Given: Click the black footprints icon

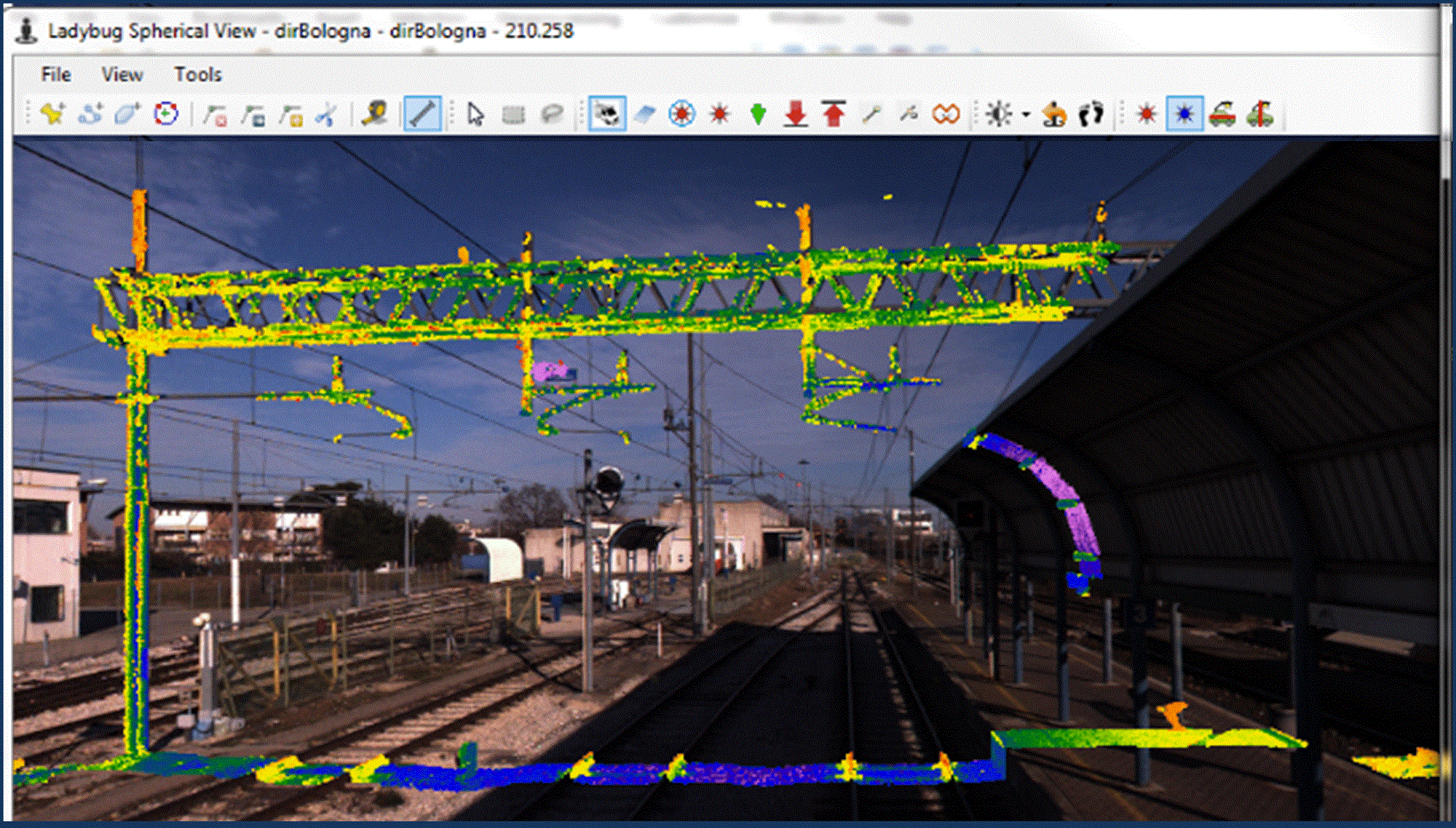Looking at the screenshot, I should [x=1091, y=114].
